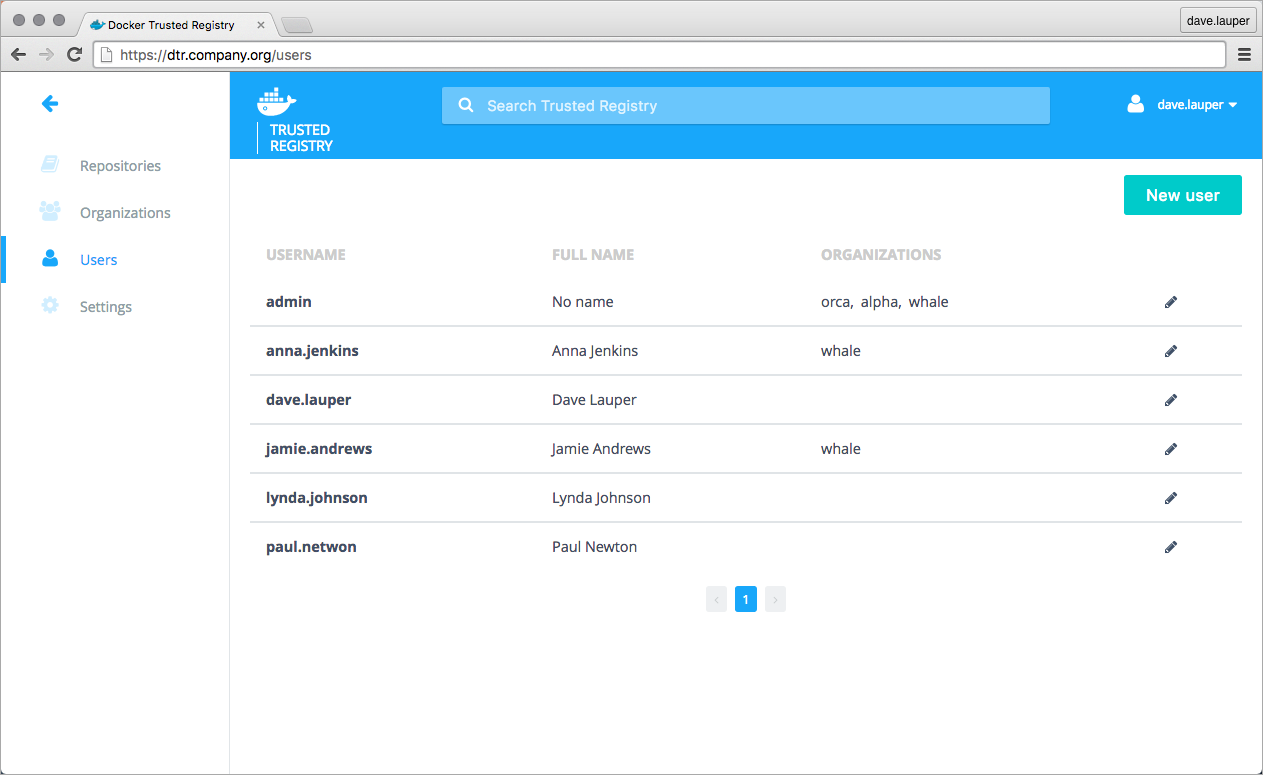Open the browser hamburger menu
The height and width of the screenshot is (775, 1263).
(1244, 55)
